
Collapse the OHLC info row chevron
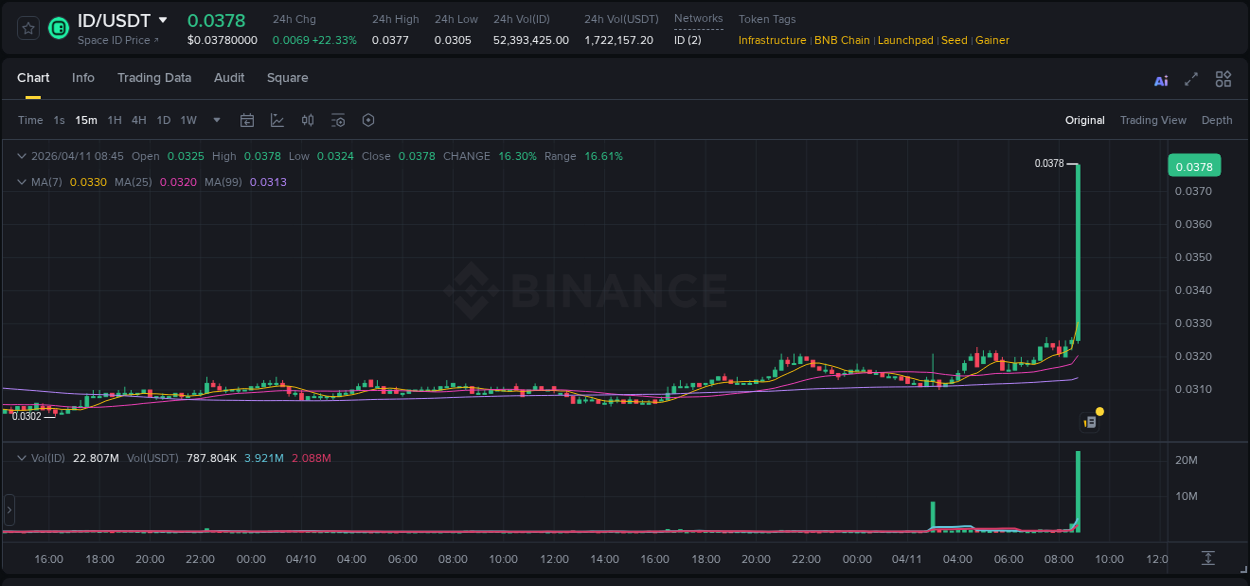[22, 156]
